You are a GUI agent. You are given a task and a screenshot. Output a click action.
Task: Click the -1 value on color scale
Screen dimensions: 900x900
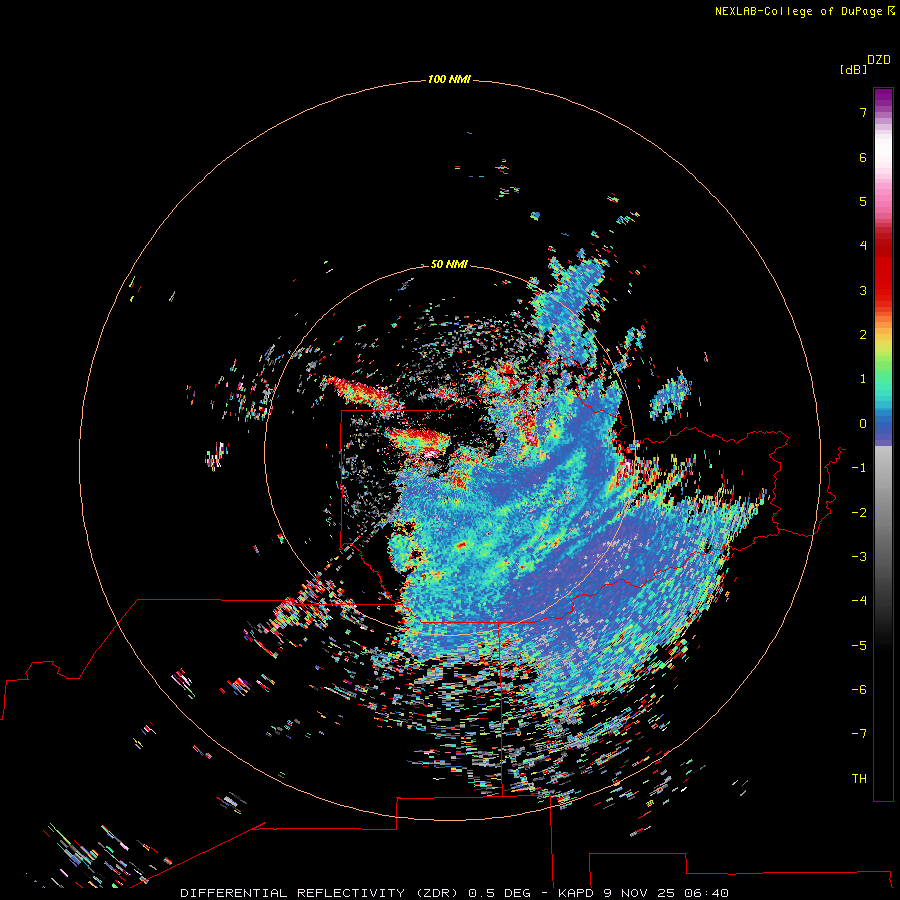(859, 468)
